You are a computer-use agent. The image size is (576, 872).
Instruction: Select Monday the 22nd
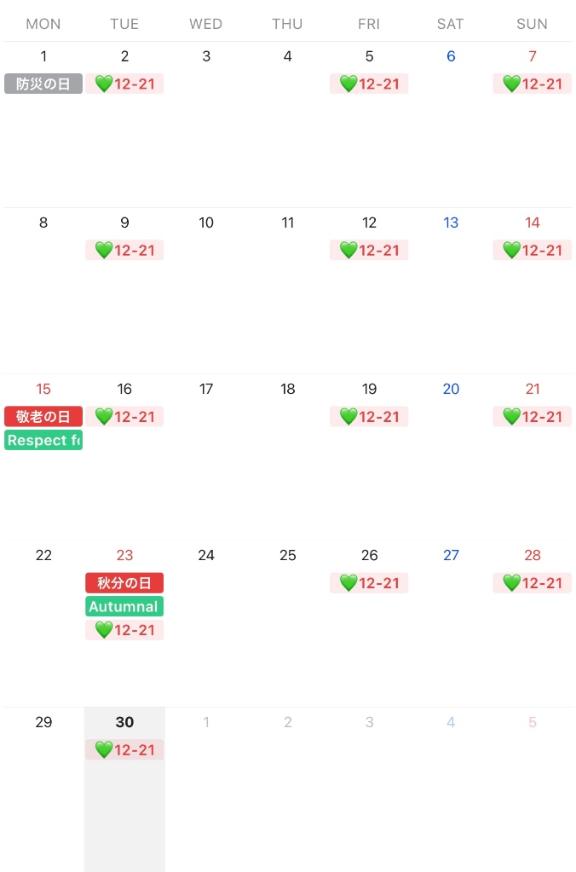[x=43, y=555]
